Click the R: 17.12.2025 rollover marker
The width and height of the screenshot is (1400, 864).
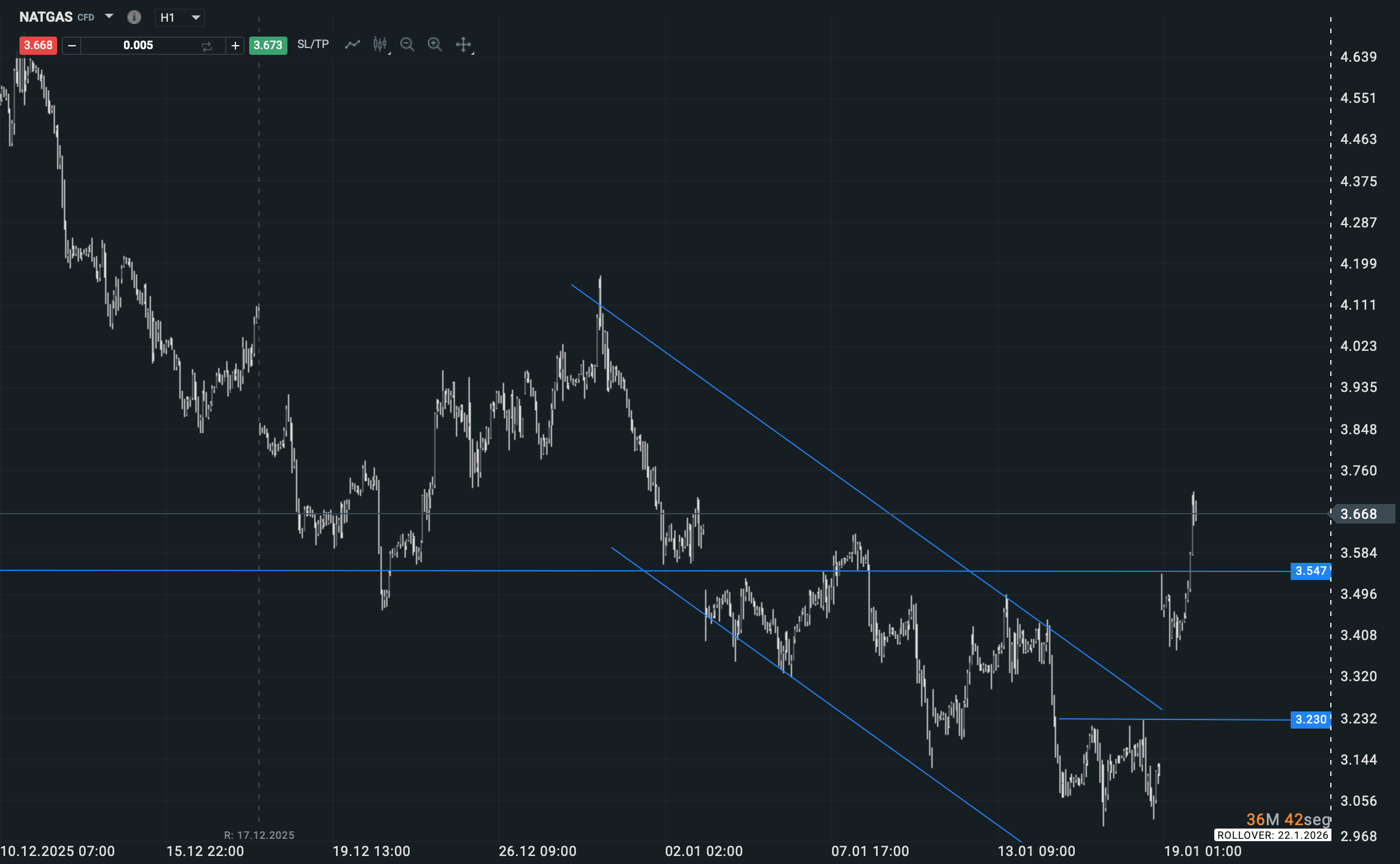[x=259, y=835]
